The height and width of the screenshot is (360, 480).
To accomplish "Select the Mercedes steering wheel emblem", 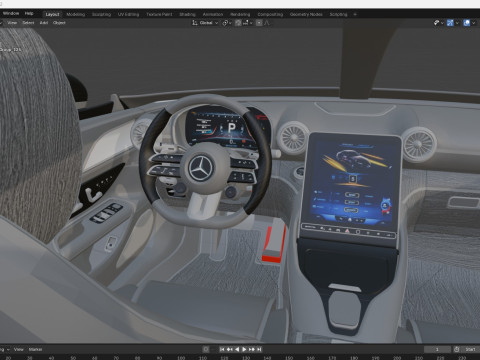I will tap(200, 168).
